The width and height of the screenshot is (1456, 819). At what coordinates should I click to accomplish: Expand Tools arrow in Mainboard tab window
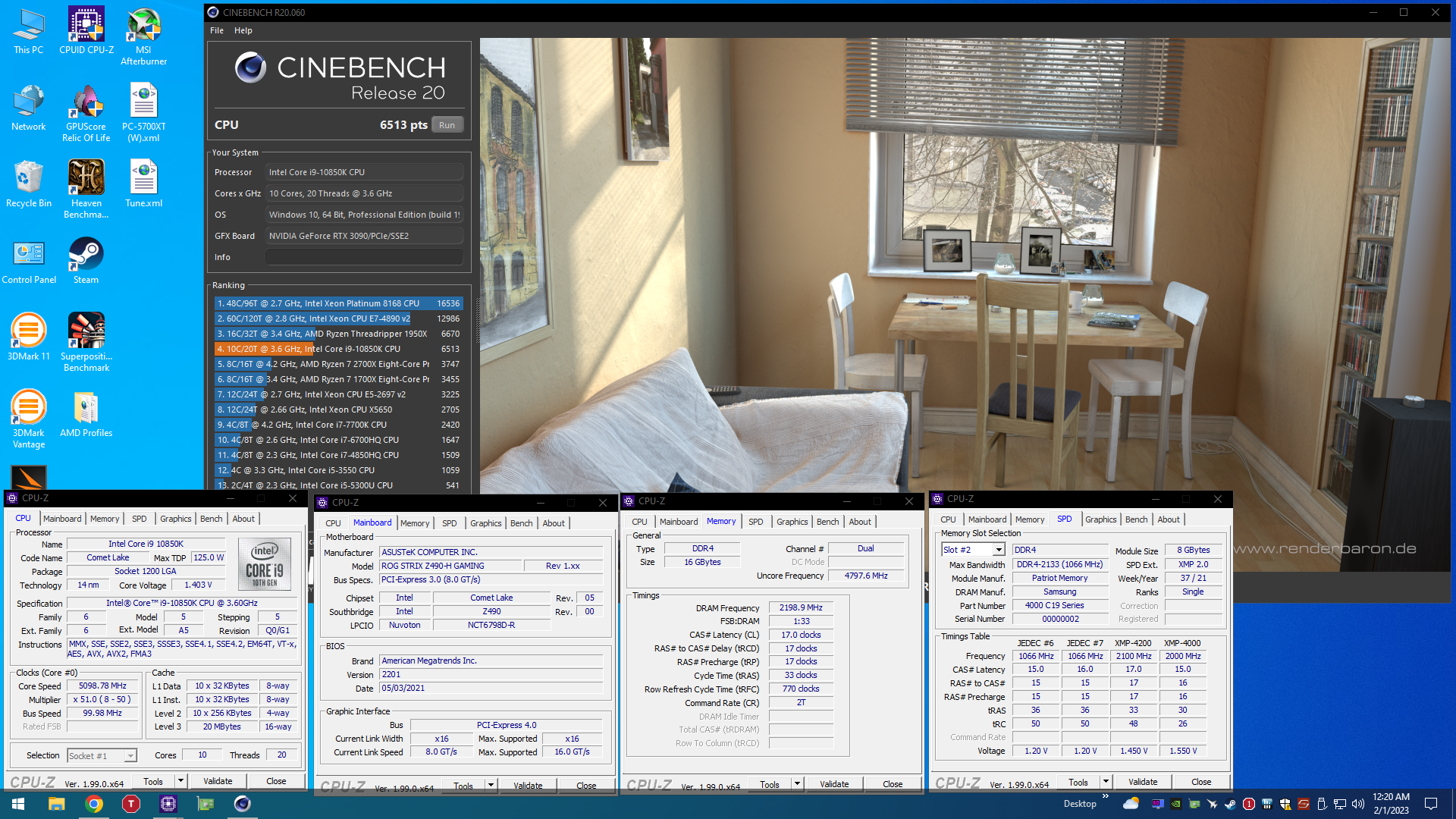coord(491,786)
